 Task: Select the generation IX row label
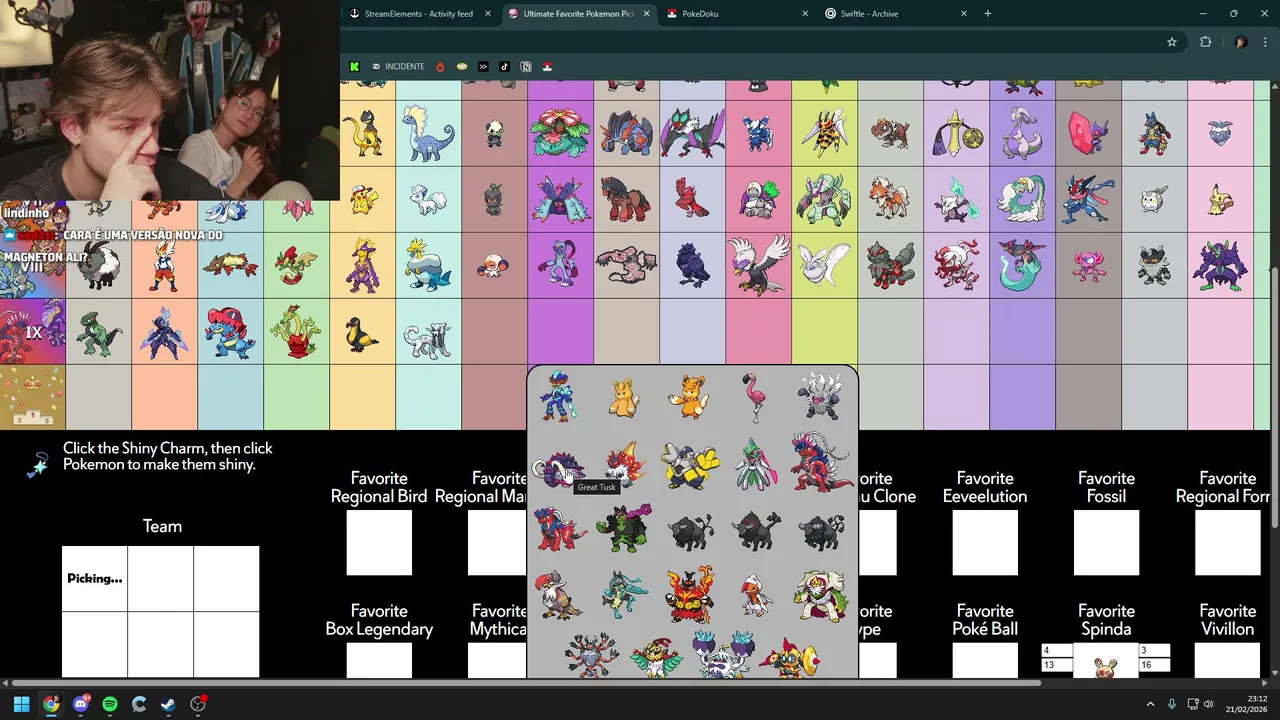tap(33, 331)
